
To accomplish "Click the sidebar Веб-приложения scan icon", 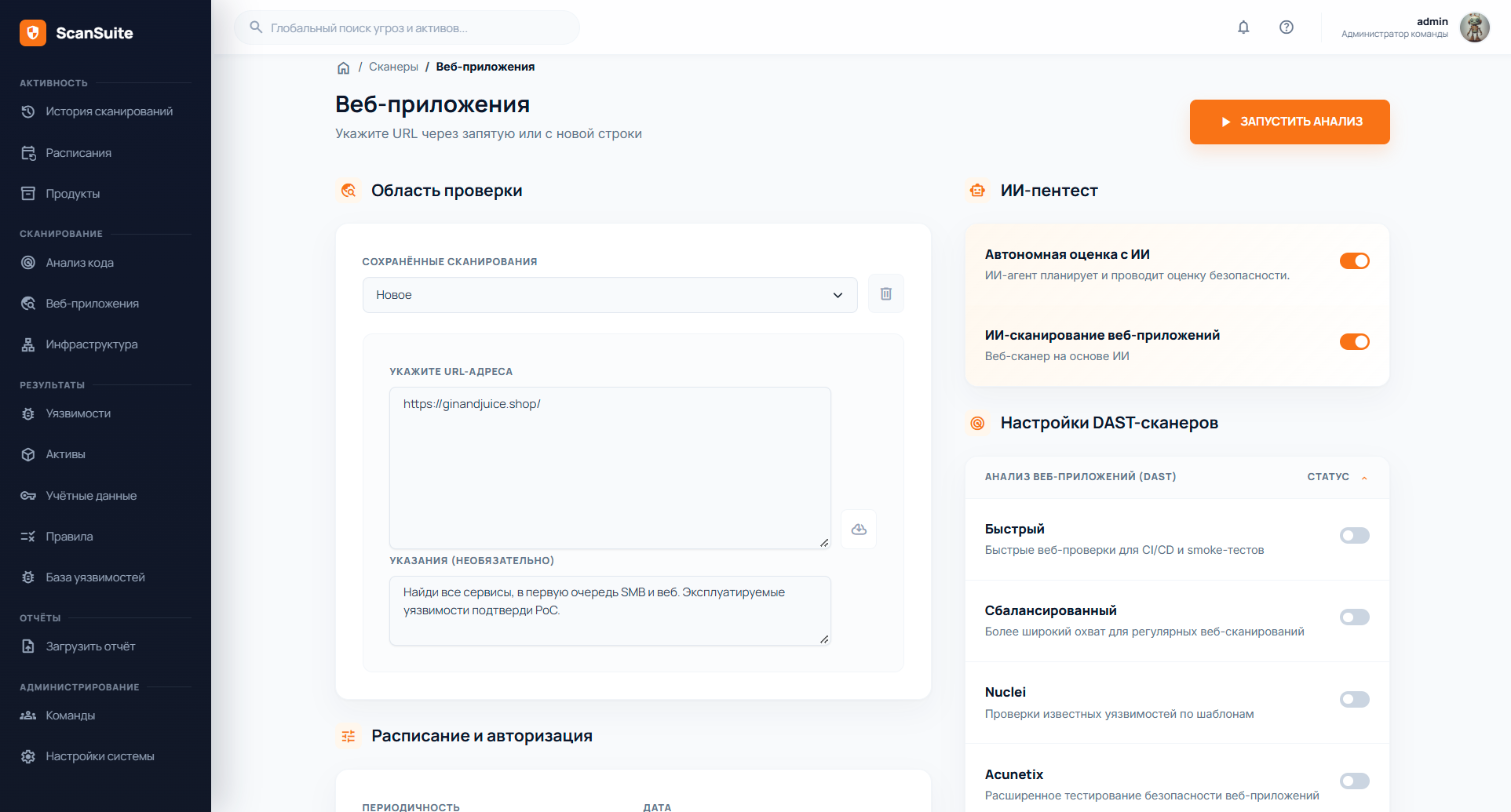I will tap(28, 304).
